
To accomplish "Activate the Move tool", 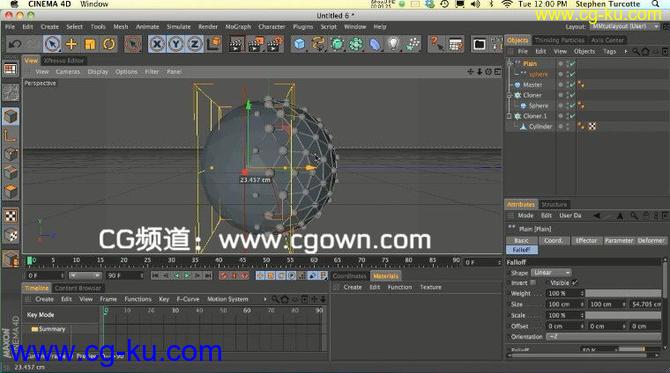I will click(x=71, y=44).
